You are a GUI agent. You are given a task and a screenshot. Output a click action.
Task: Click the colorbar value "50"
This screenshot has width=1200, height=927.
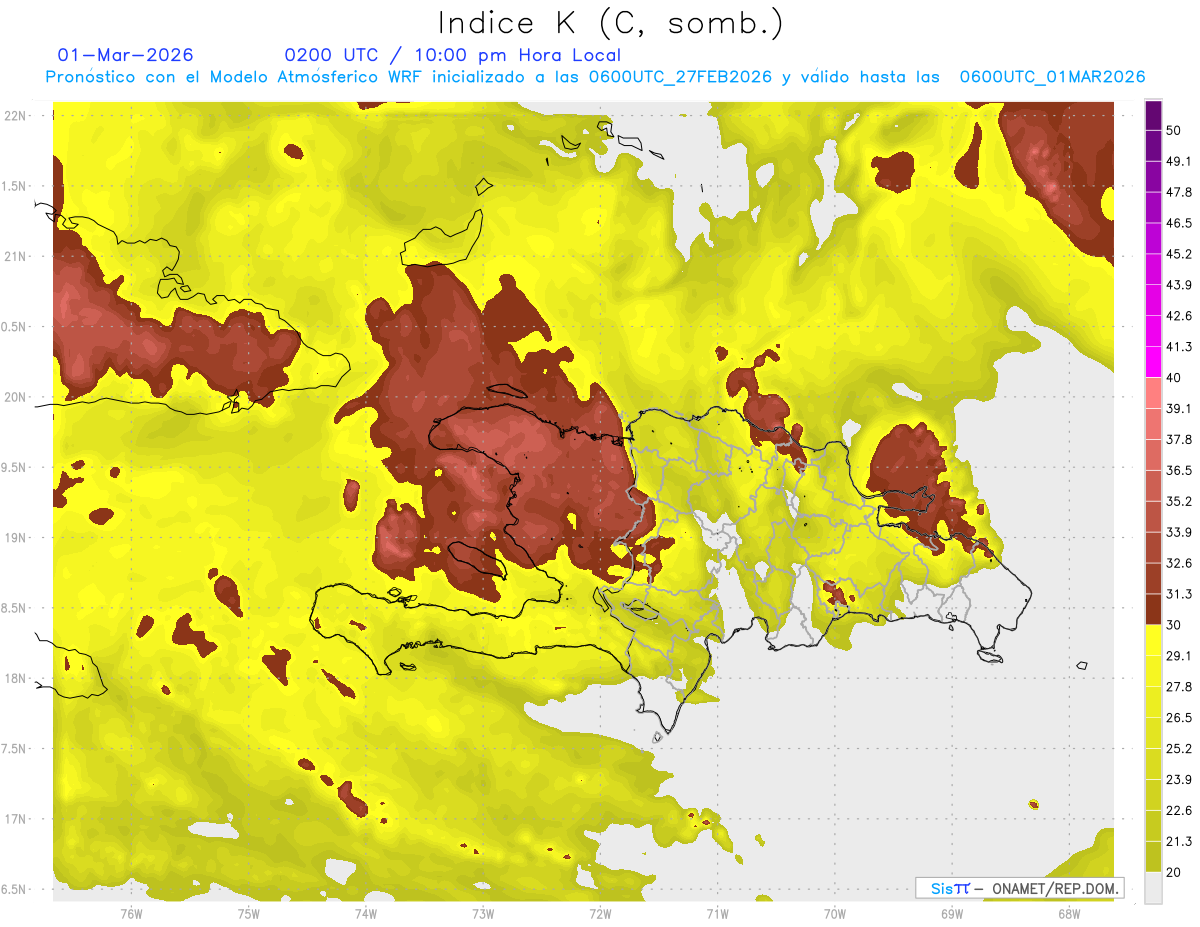1174,130
